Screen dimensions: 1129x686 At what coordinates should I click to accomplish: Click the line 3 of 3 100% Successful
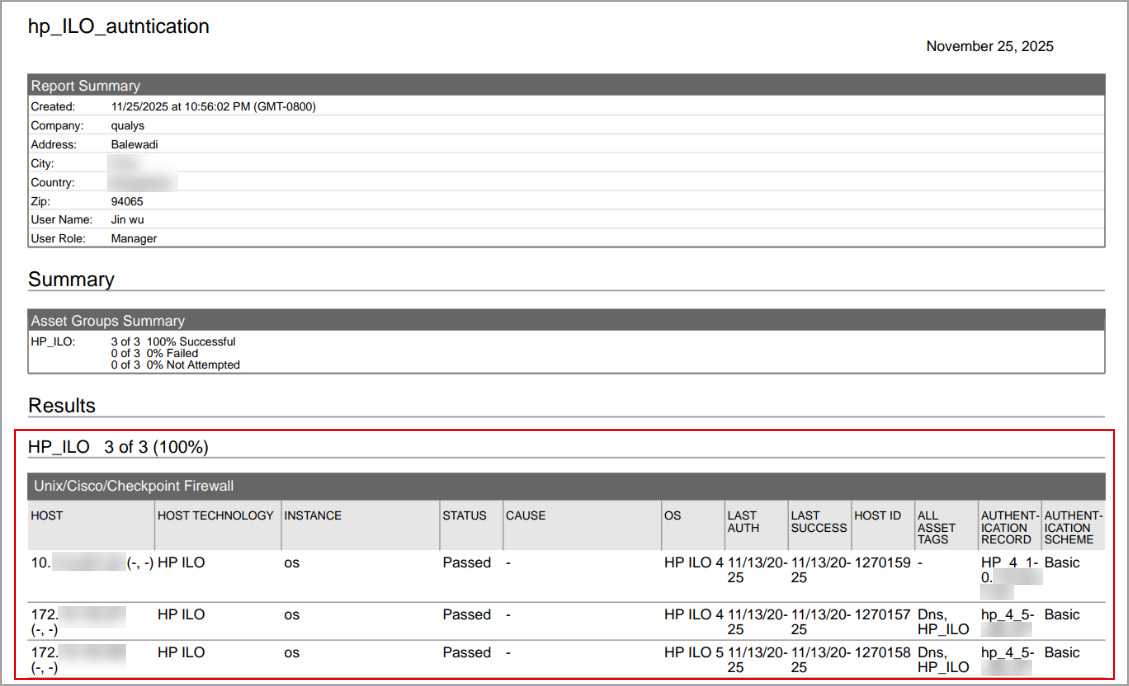pyautogui.click(x=173, y=341)
